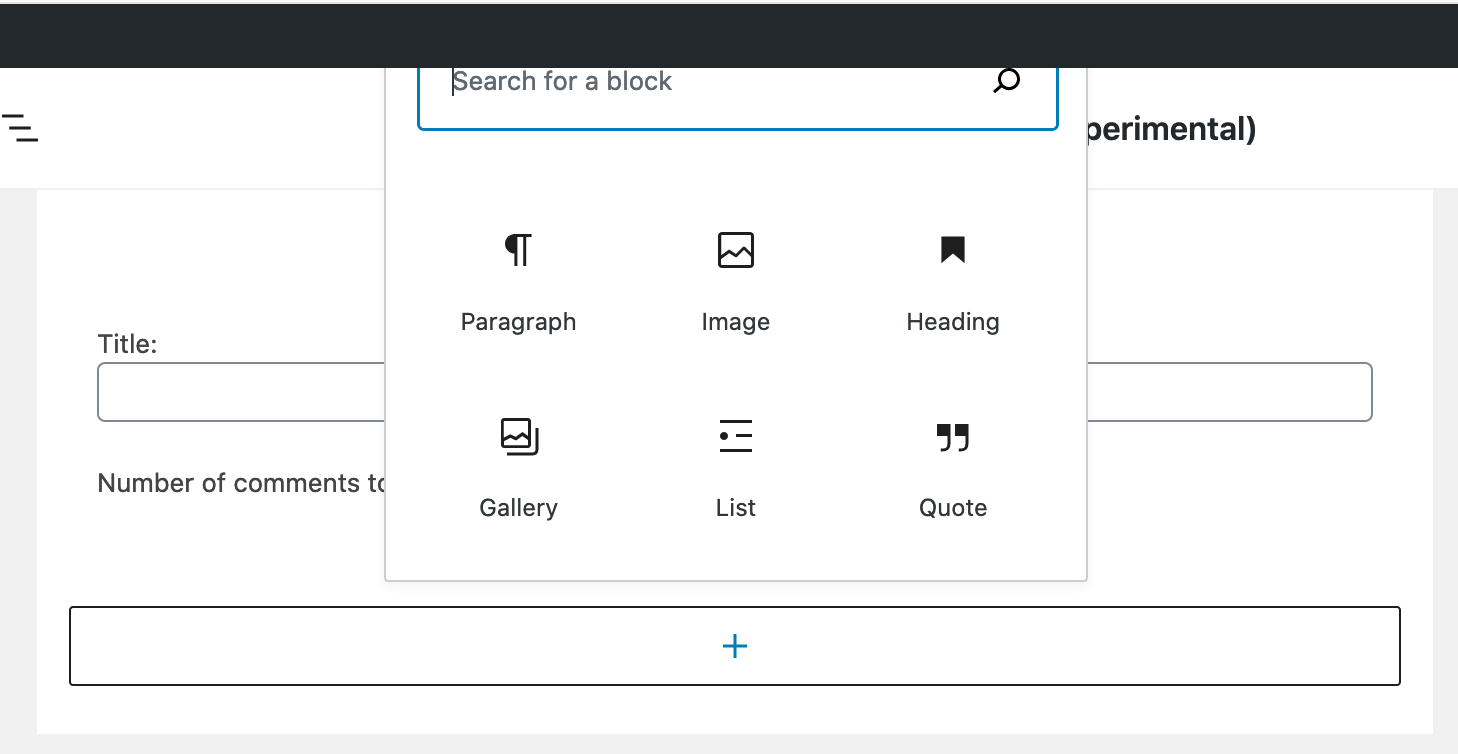
Task: Insert a List block
Action: coord(735,436)
